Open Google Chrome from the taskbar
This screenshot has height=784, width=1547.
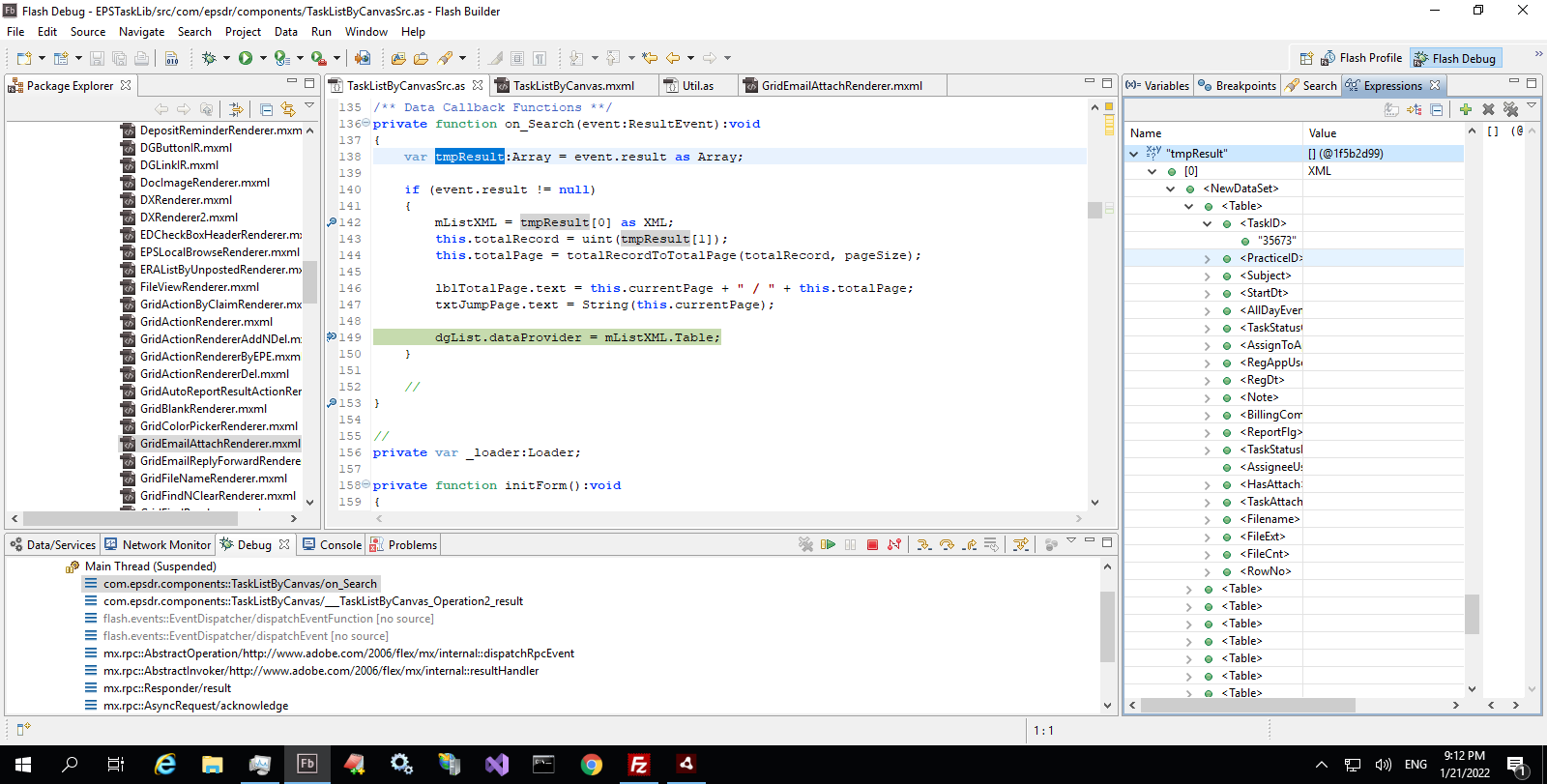(x=592, y=764)
